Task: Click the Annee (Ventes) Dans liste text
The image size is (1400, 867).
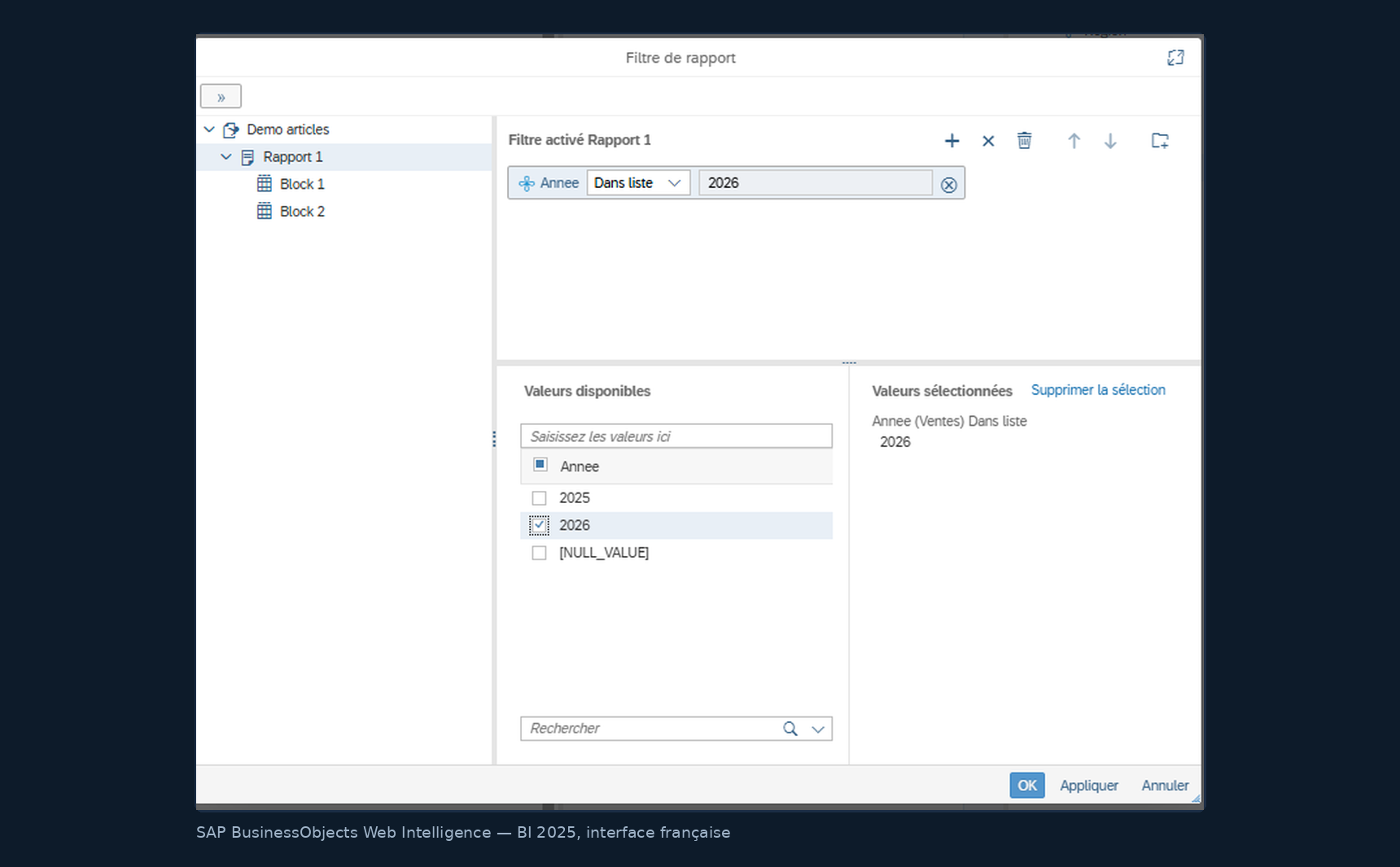Action: [949, 421]
